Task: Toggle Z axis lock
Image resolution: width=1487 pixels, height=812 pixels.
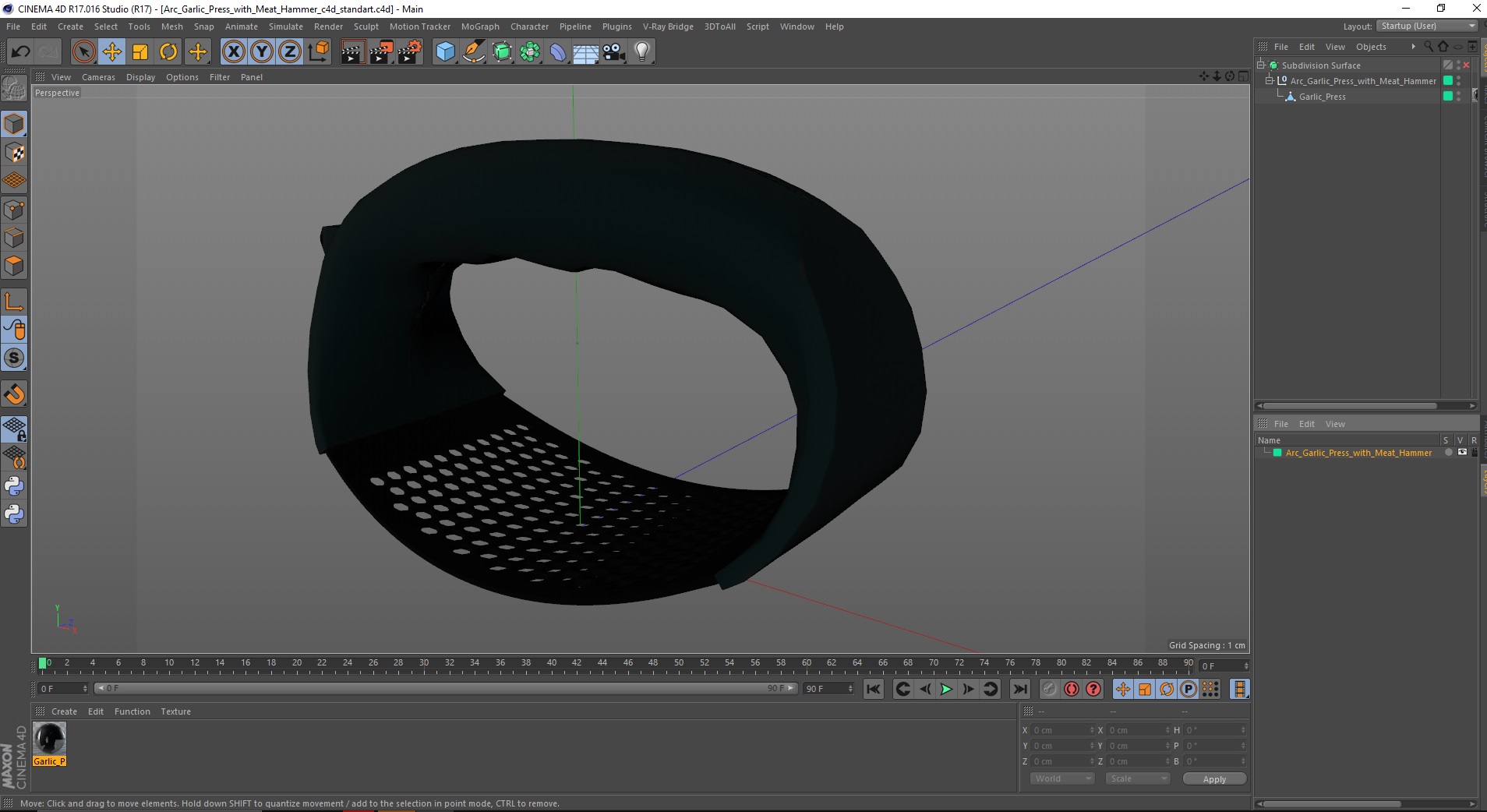Action: 290,52
